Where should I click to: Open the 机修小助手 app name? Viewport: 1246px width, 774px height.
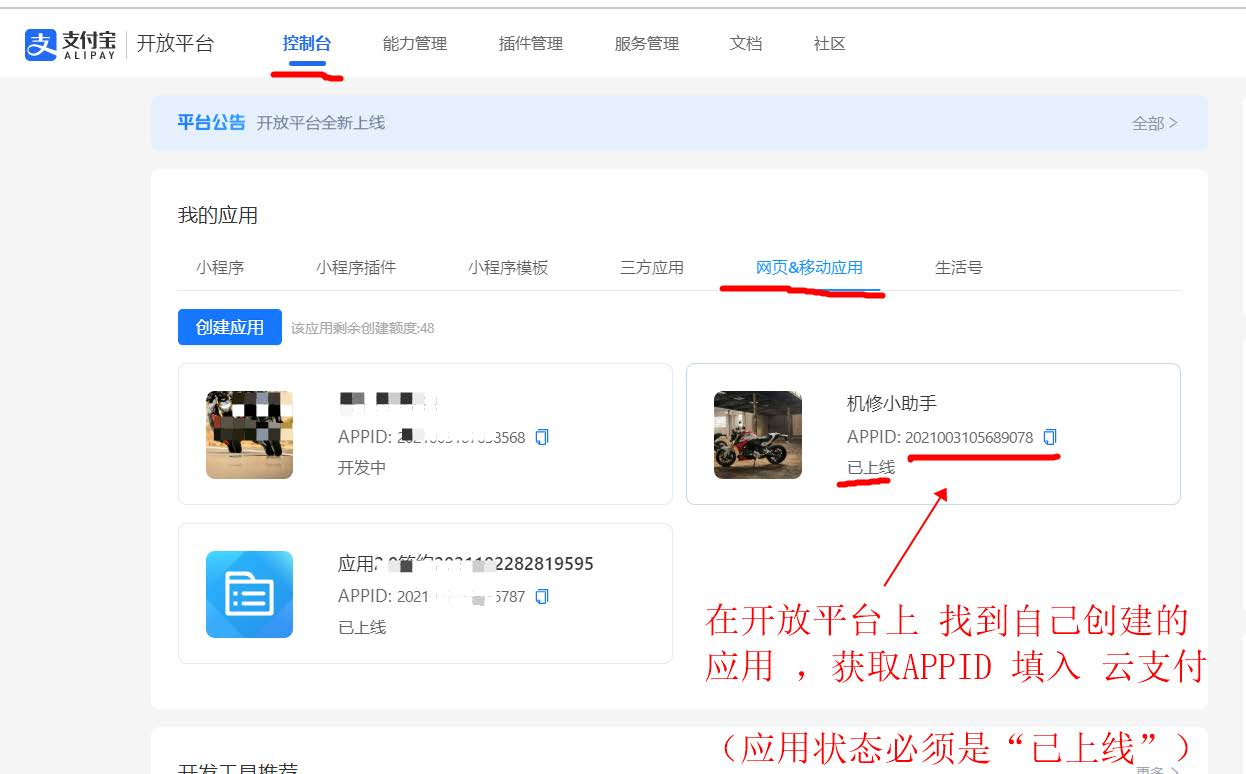click(892, 404)
